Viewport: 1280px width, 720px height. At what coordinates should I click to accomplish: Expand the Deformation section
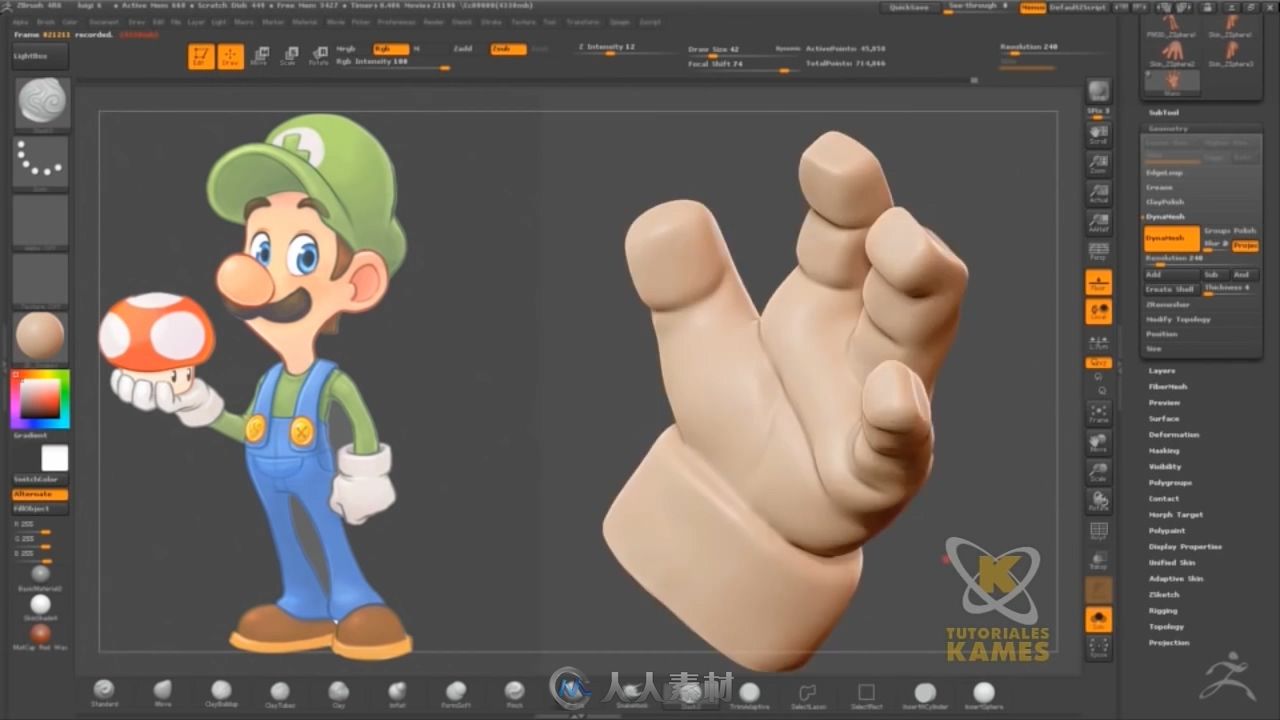click(1173, 435)
